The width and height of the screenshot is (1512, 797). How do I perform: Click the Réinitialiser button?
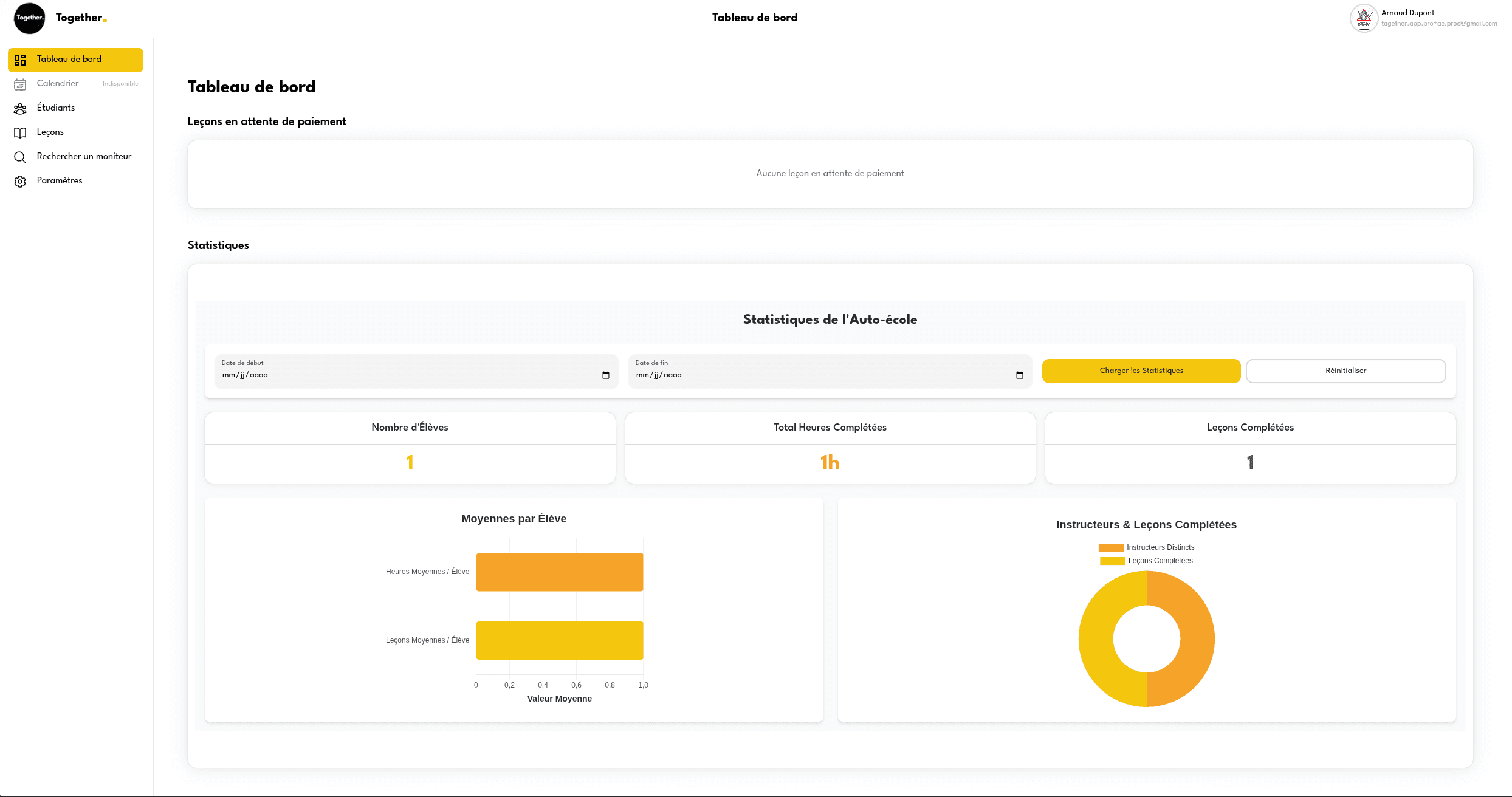pyautogui.click(x=1345, y=371)
